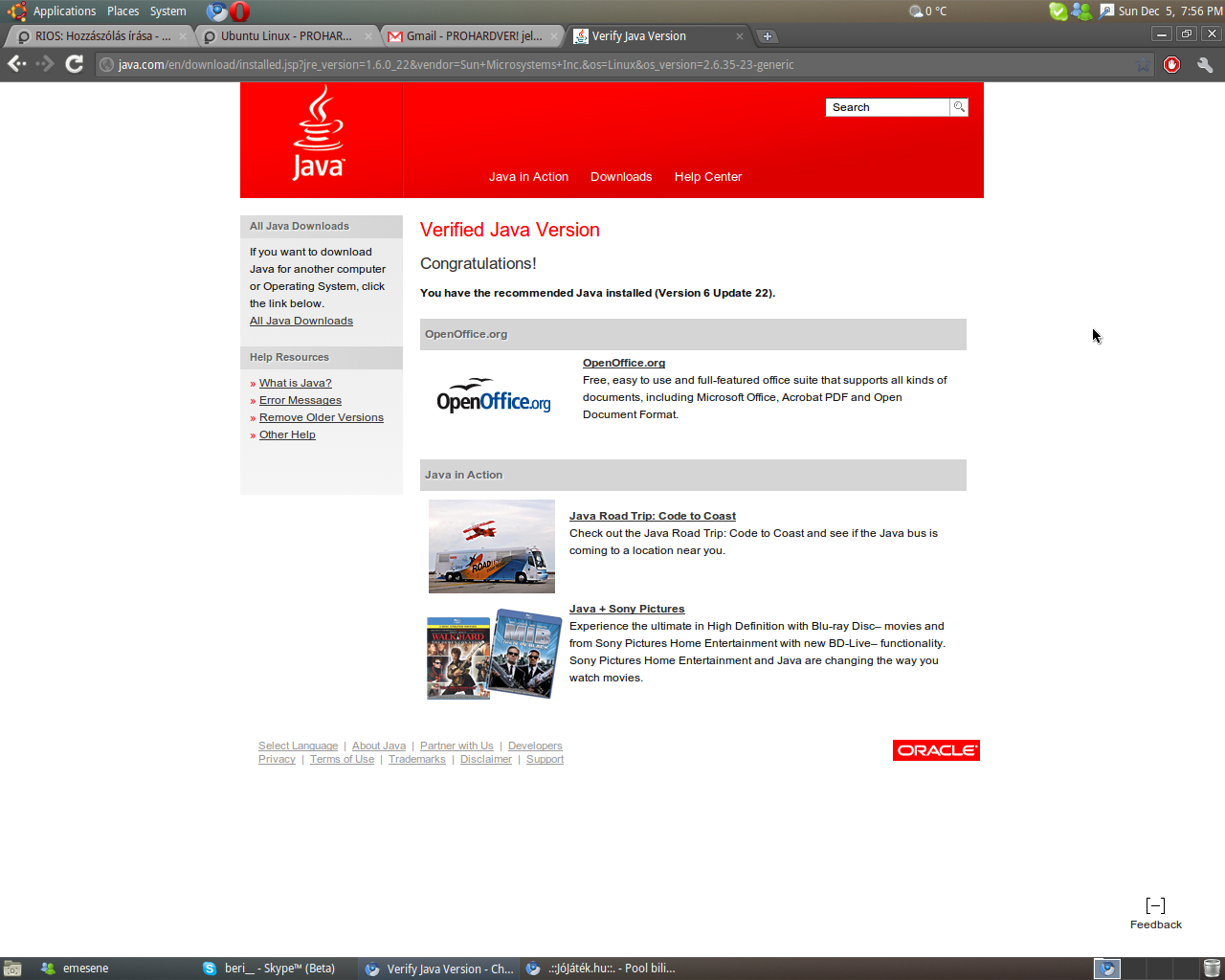Click the clock Sun Dec 5 7:56 PM
The width and height of the screenshot is (1225, 980).
[1170, 11]
